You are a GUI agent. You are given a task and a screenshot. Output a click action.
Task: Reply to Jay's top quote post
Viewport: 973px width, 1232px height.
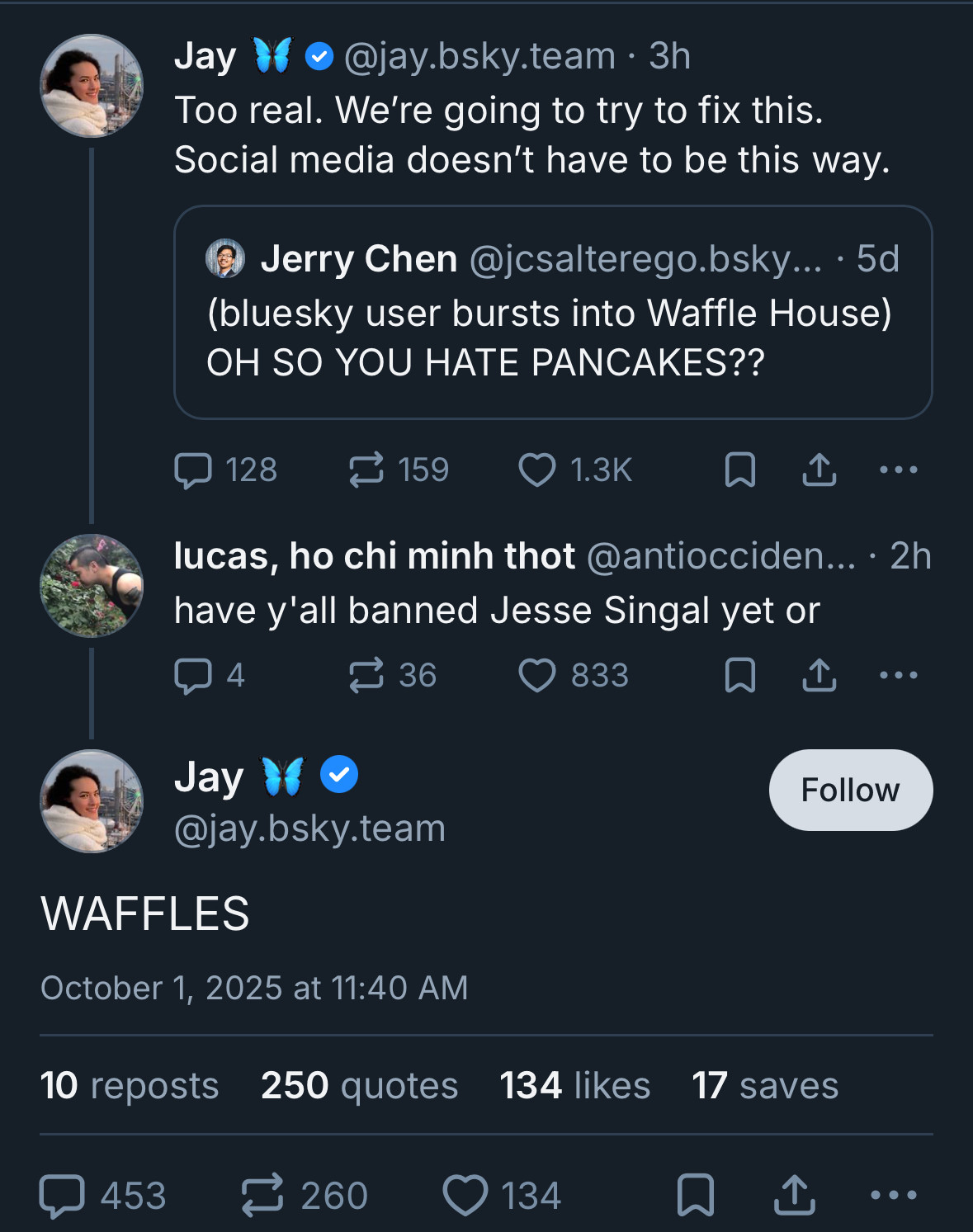coord(193,470)
